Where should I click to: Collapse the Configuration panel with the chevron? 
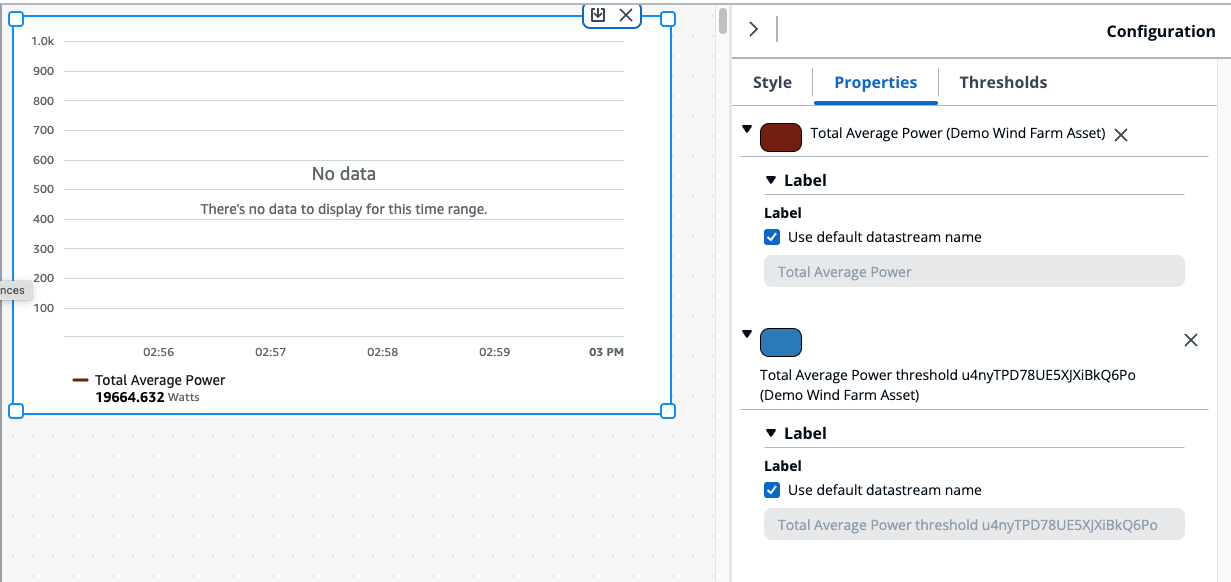tap(754, 30)
